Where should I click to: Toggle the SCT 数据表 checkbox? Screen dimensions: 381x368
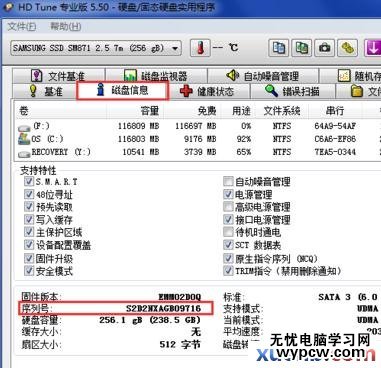(228, 245)
